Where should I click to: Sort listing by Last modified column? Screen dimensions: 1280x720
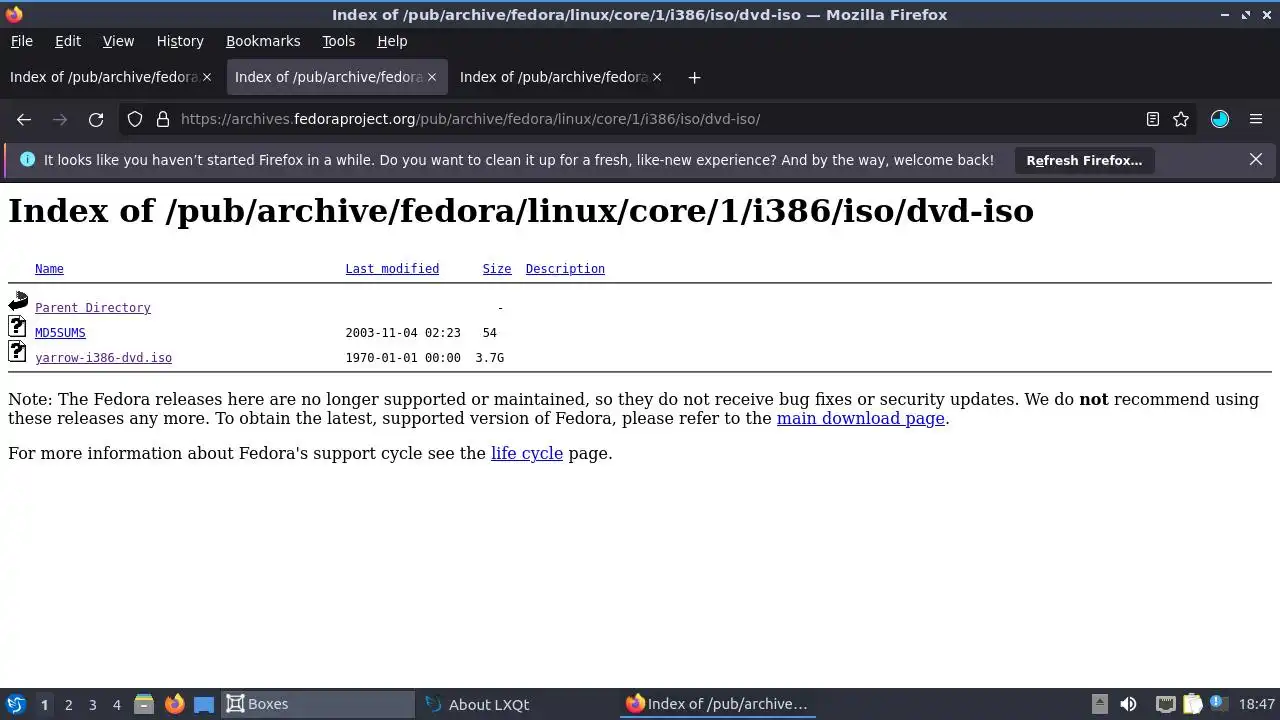click(392, 269)
